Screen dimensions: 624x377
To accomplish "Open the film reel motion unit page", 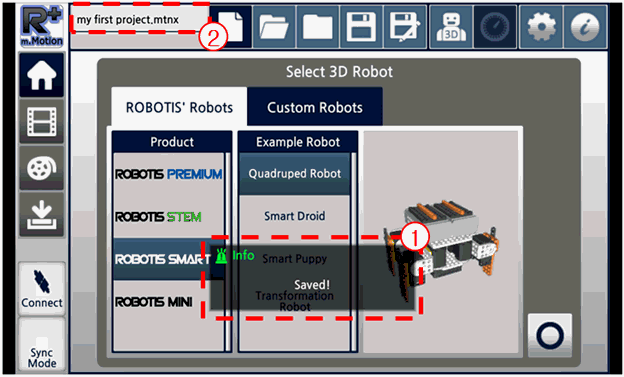I will click(41, 168).
